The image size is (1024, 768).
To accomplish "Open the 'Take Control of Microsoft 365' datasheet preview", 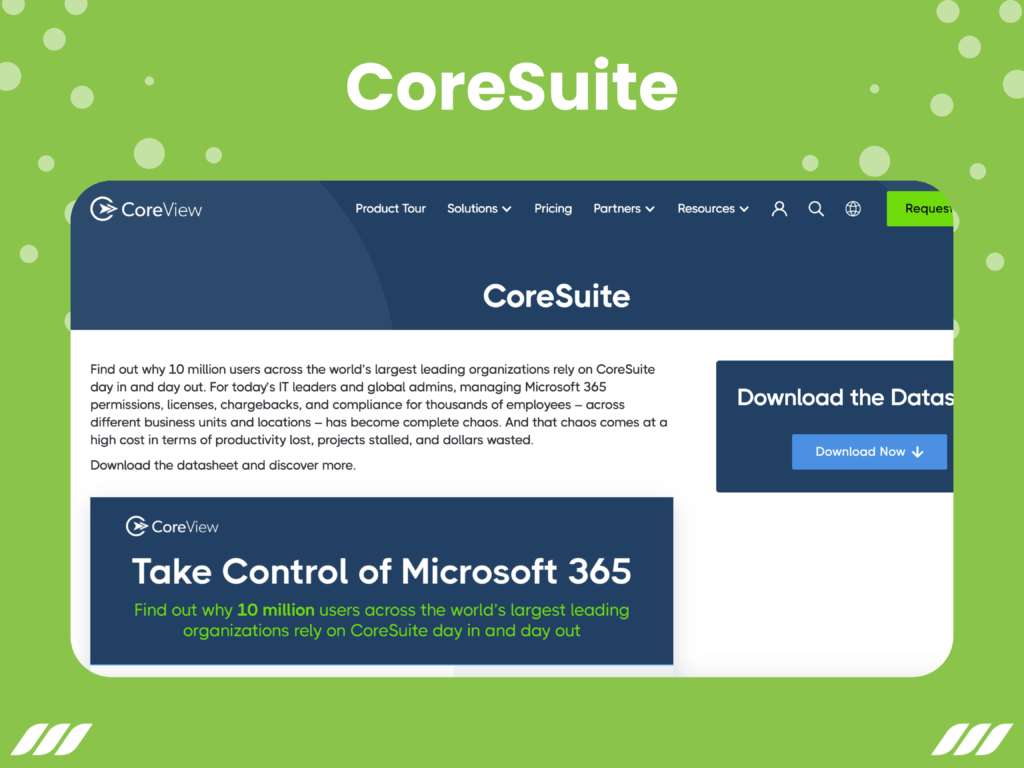I will click(x=381, y=581).
